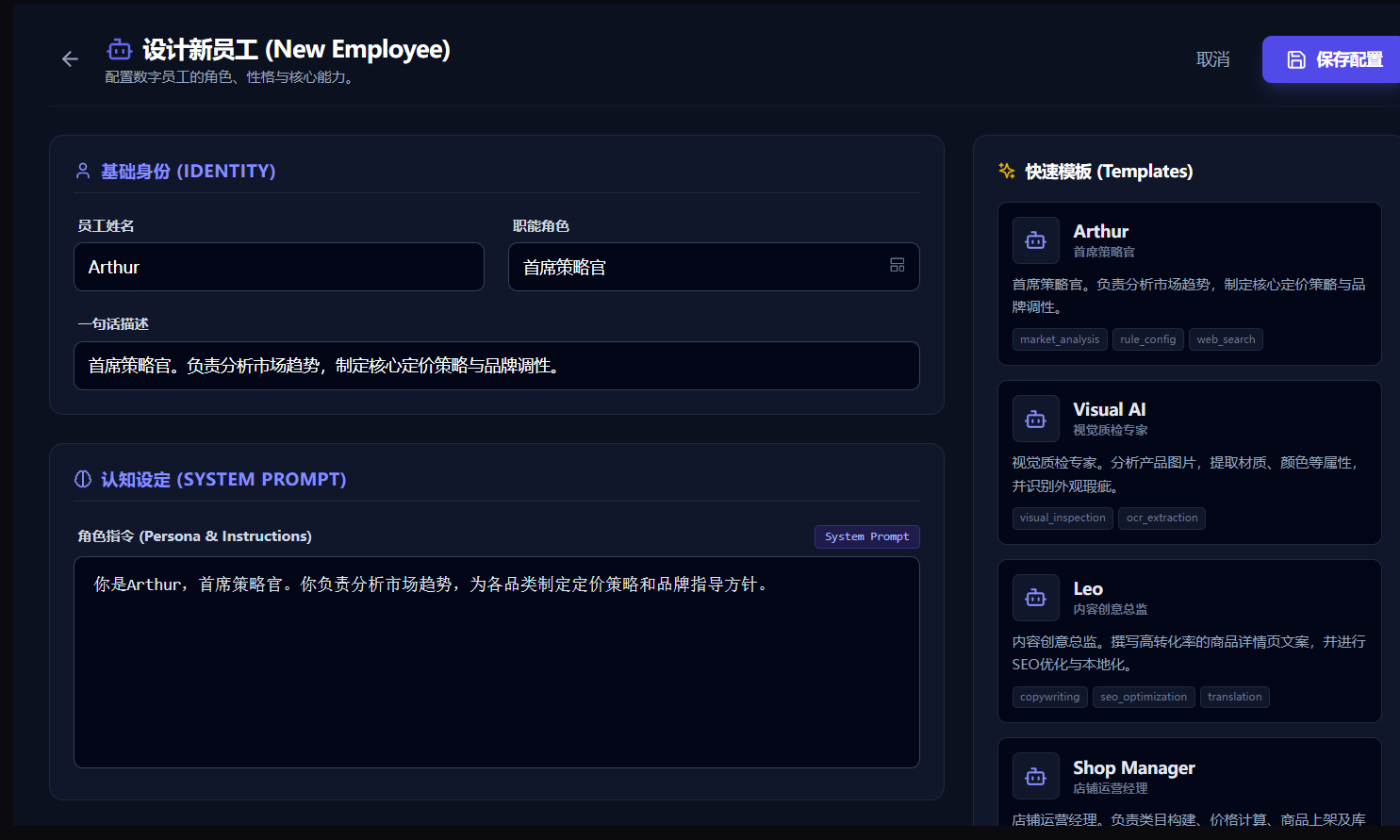The width and height of the screenshot is (1400, 840).
Task: Click the Leo template robot icon
Action: pos(1035,598)
